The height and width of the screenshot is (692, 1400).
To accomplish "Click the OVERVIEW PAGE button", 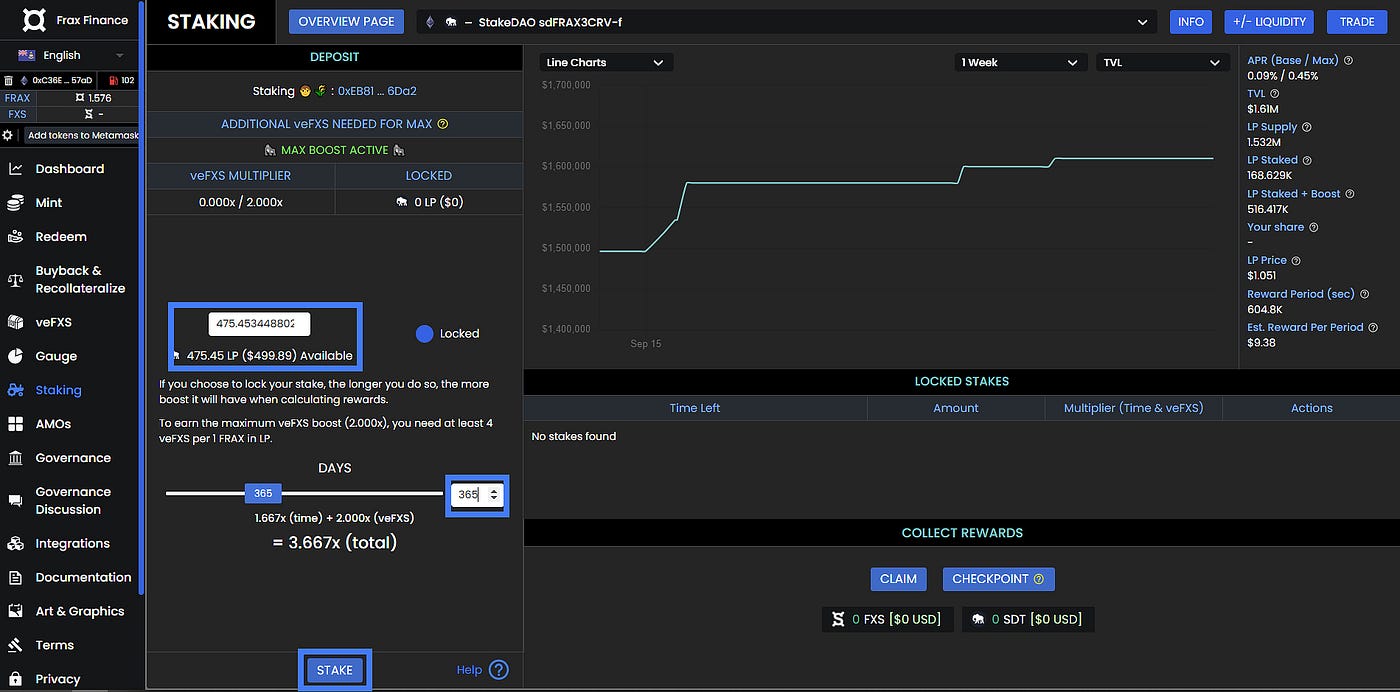I will (345, 21).
